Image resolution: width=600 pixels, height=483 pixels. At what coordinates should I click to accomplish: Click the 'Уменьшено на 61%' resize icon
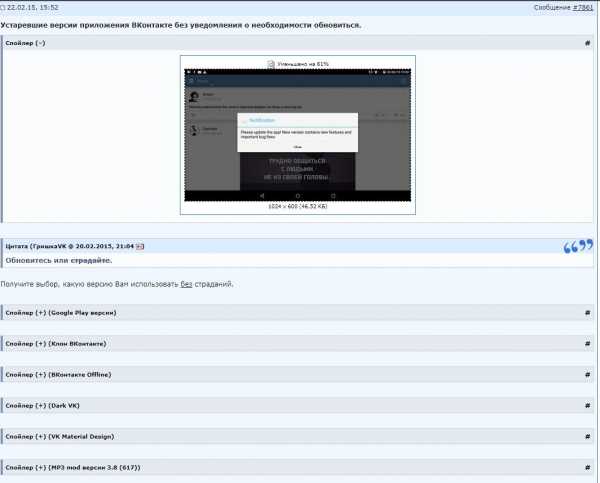[x=271, y=64]
